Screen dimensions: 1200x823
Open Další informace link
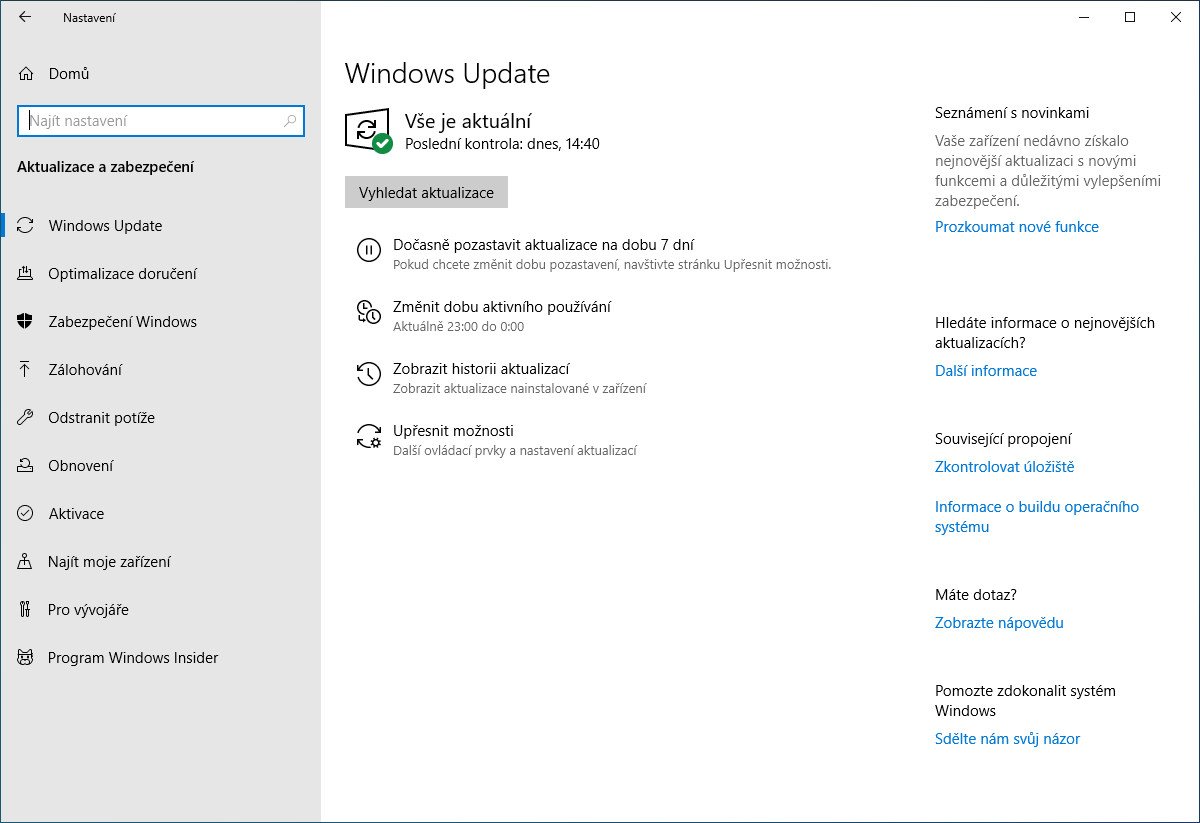pyautogui.click(x=986, y=370)
